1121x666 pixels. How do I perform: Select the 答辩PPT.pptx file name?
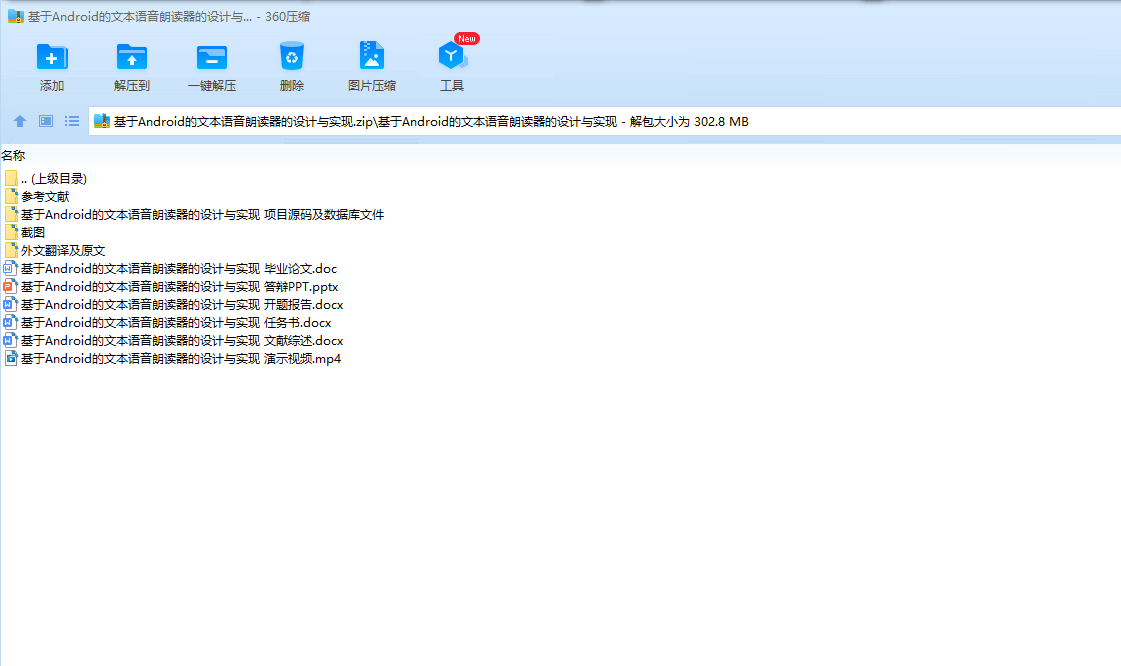click(x=179, y=287)
